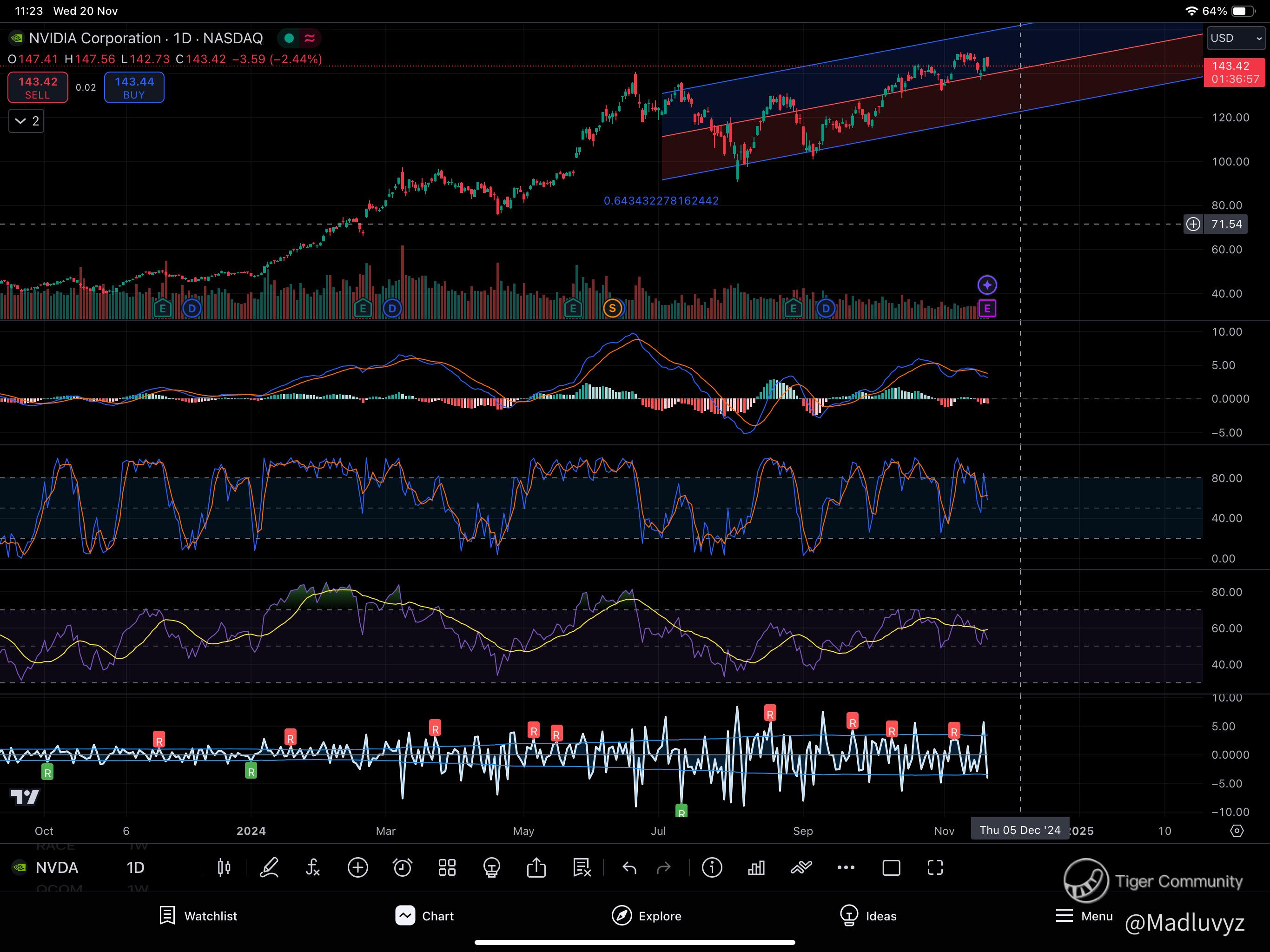Image resolution: width=1270 pixels, height=952 pixels.
Task: Open the 1D timeframe selector
Action: pos(135,867)
